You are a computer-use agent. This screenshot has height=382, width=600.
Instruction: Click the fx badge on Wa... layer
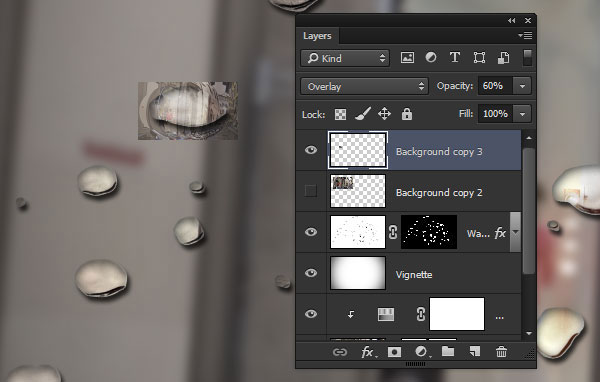500,233
